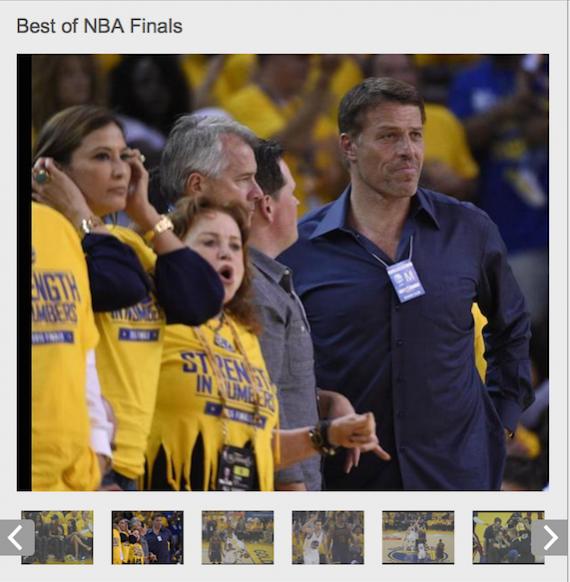
Task: Select the wide court view thumbnail
Action: click(x=418, y=537)
